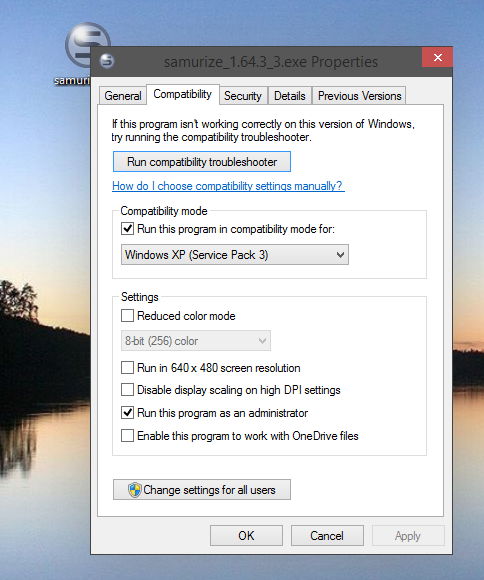Viewport: 484px width, 580px height.
Task: Check Run in 640 x 480 screen resolution
Action: 127,368
